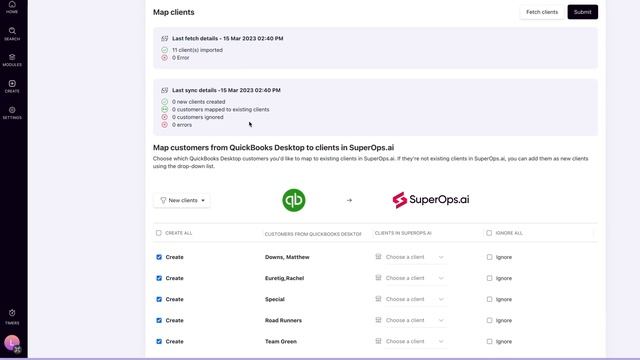Check Ignore for Special
Viewport: 640px width, 360px height.
coord(489,299)
